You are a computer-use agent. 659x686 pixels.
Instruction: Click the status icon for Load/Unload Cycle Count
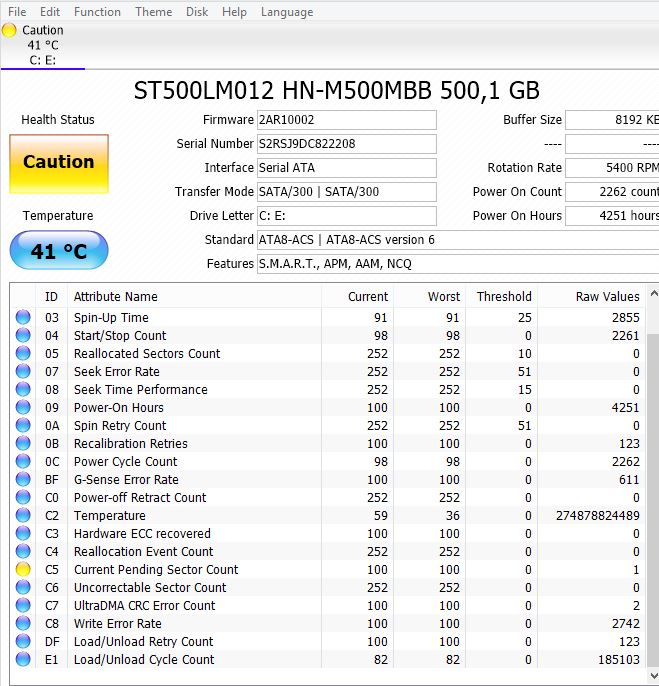pos(23,659)
